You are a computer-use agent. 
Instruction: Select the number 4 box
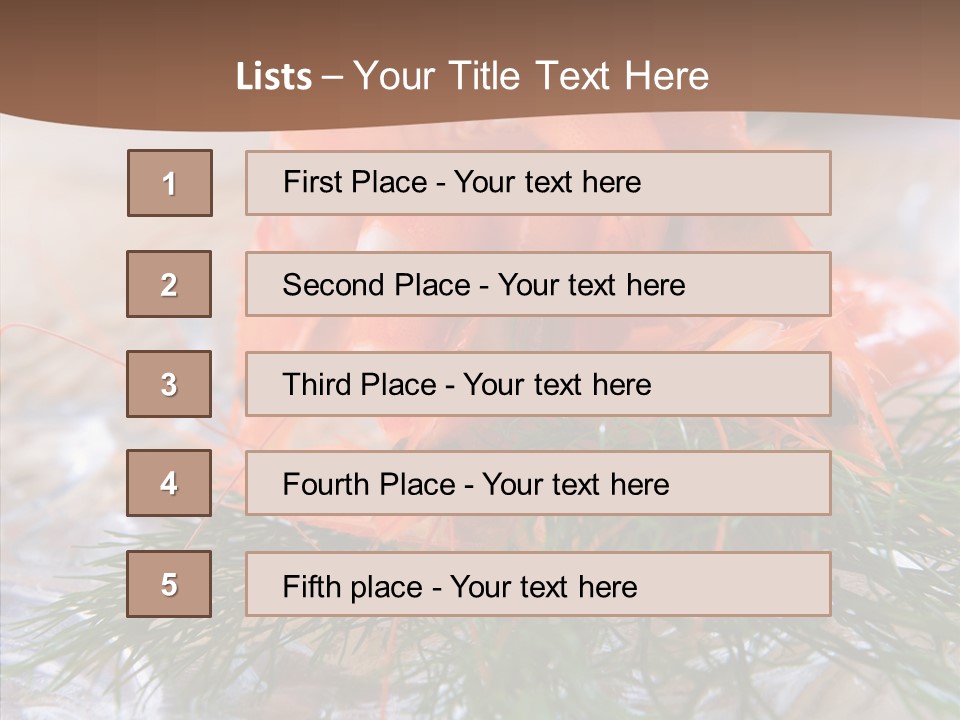pos(169,483)
